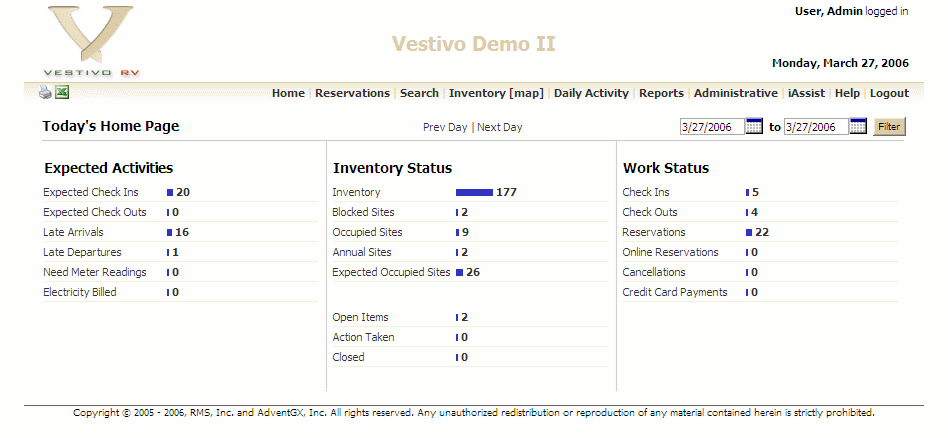Open the iAssist menu item
Image resolution: width=948 pixels, height=438 pixels.
(x=806, y=93)
